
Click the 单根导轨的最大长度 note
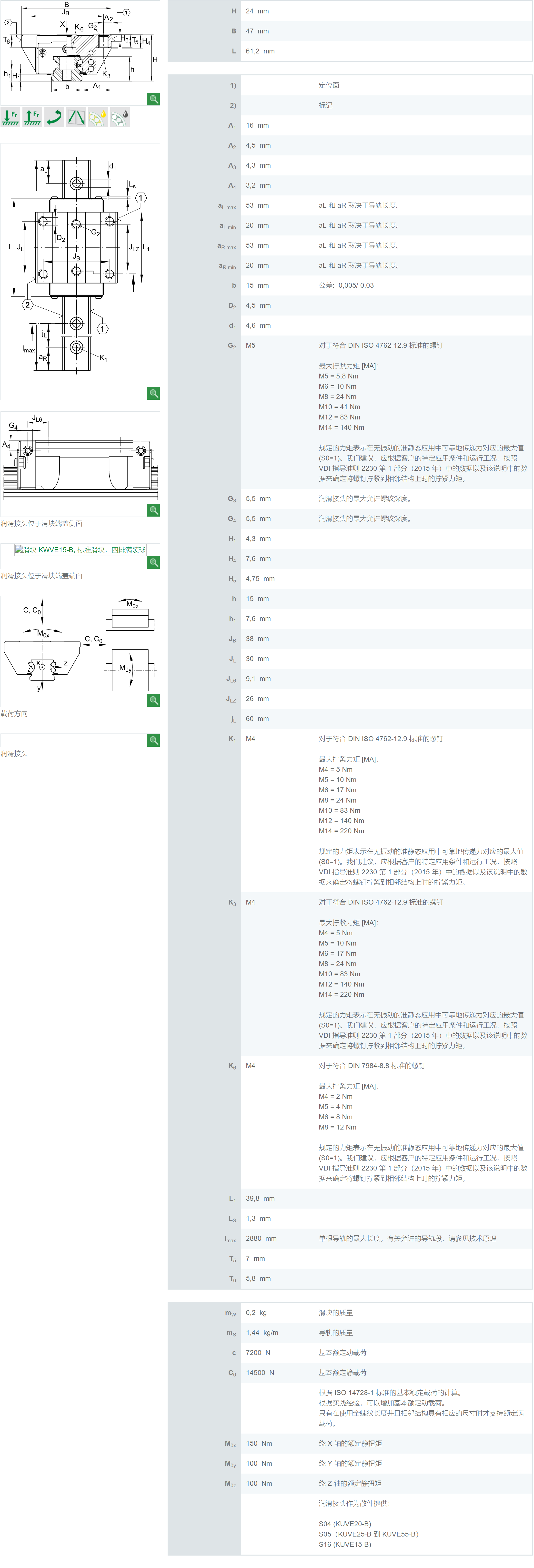pos(407,1239)
